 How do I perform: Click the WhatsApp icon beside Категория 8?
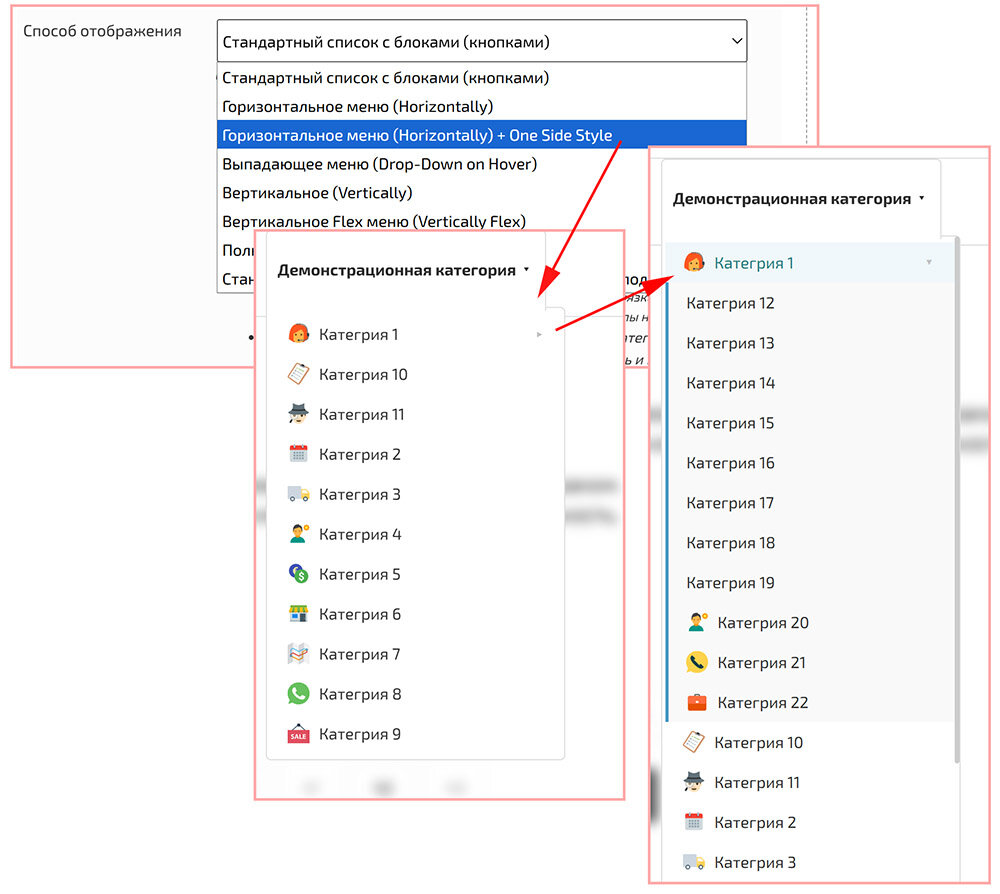(298, 694)
